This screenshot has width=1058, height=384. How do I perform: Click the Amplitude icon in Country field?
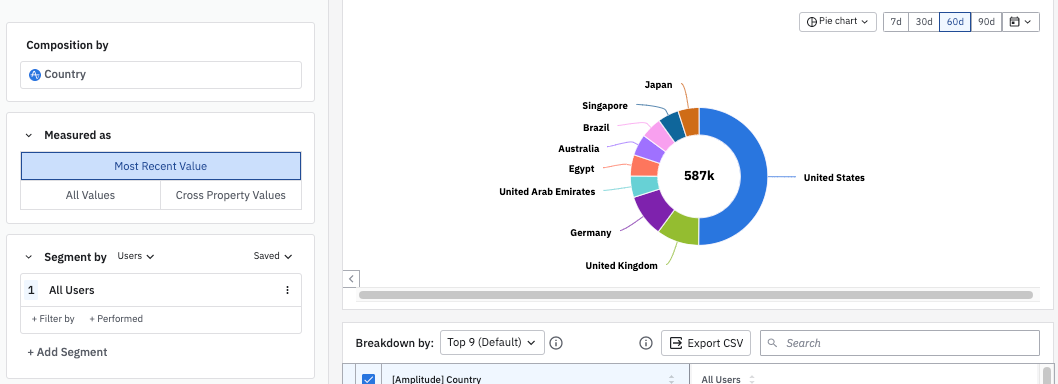click(35, 75)
